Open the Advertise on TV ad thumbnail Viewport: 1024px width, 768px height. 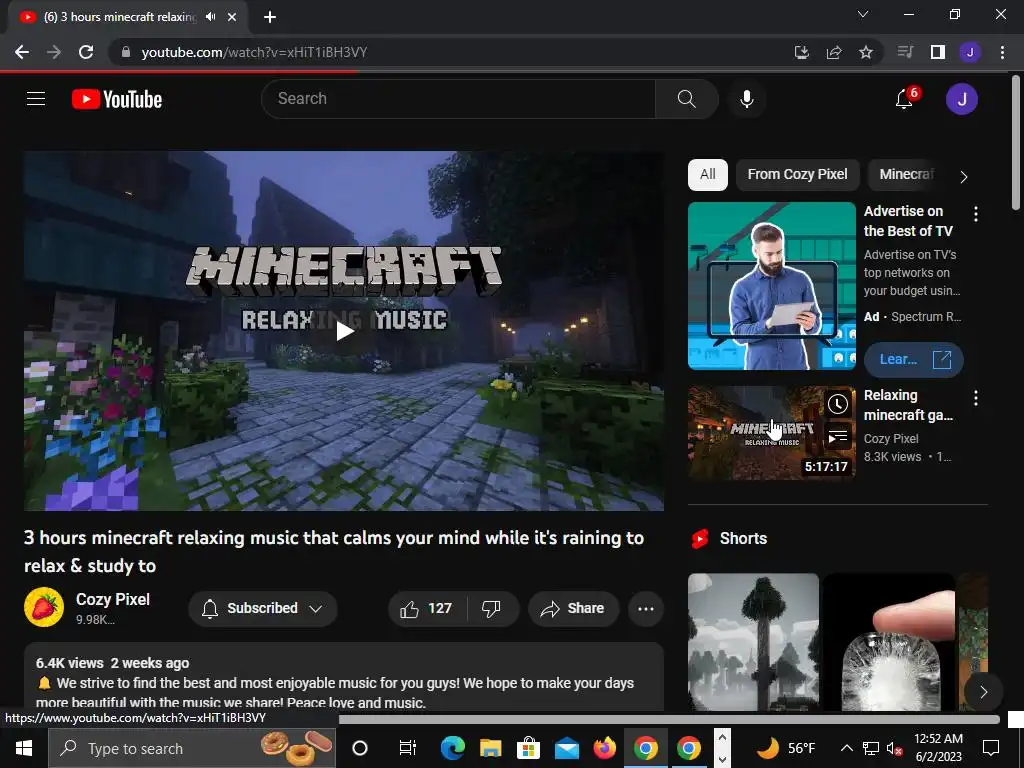tap(771, 286)
